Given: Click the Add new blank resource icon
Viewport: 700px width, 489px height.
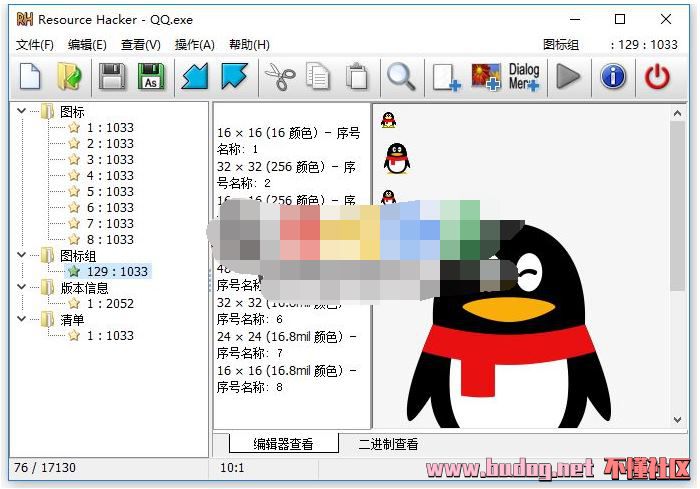Looking at the screenshot, I should tap(446, 78).
